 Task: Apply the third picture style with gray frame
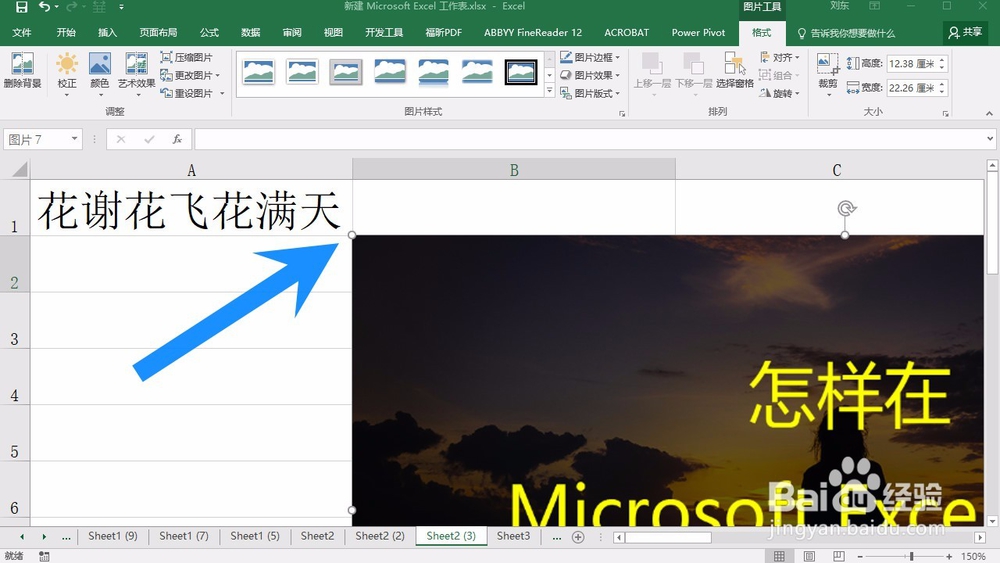[x=346, y=73]
